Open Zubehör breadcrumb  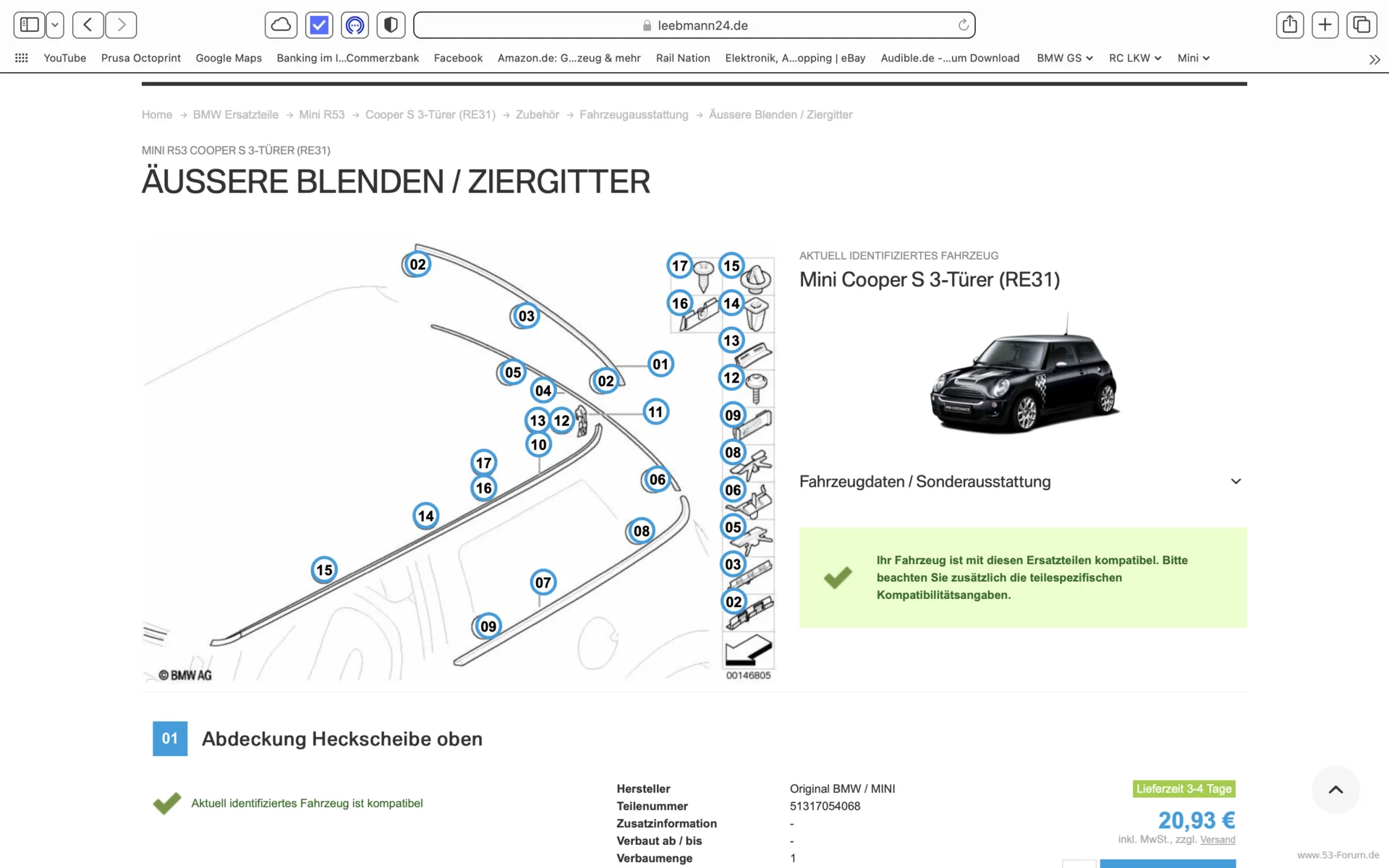pos(538,114)
